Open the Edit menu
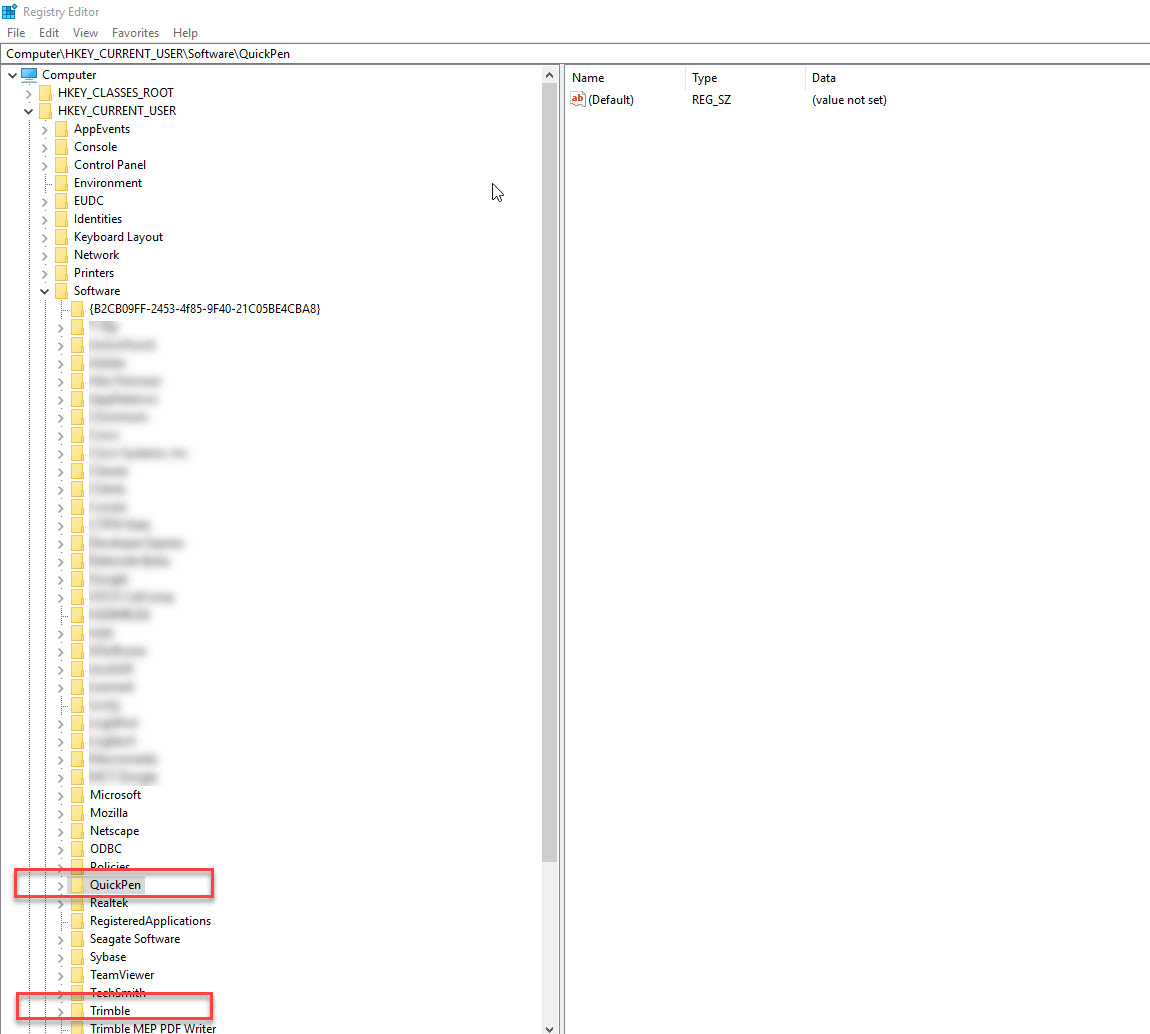 tap(49, 33)
